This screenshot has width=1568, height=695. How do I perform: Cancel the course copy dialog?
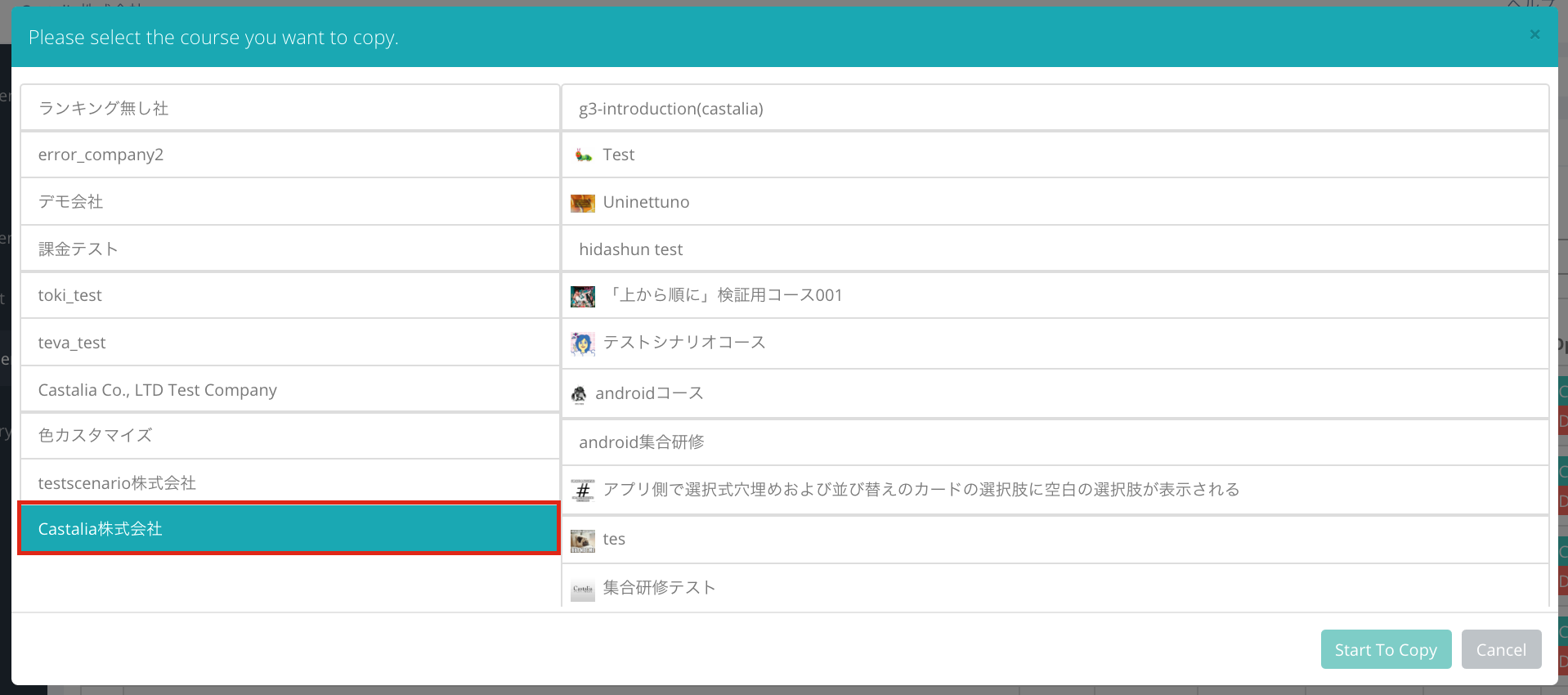pyautogui.click(x=1501, y=649)
